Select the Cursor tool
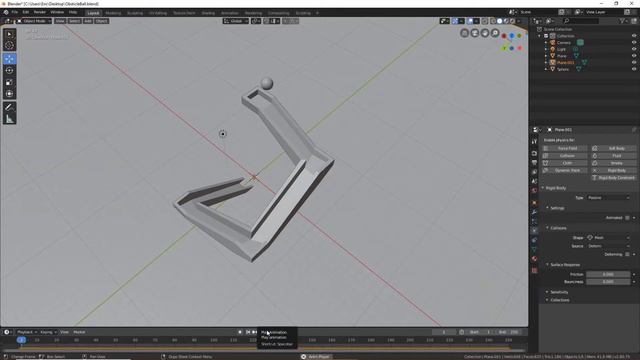This screenshot has width=640, height=360. [9, 46]
